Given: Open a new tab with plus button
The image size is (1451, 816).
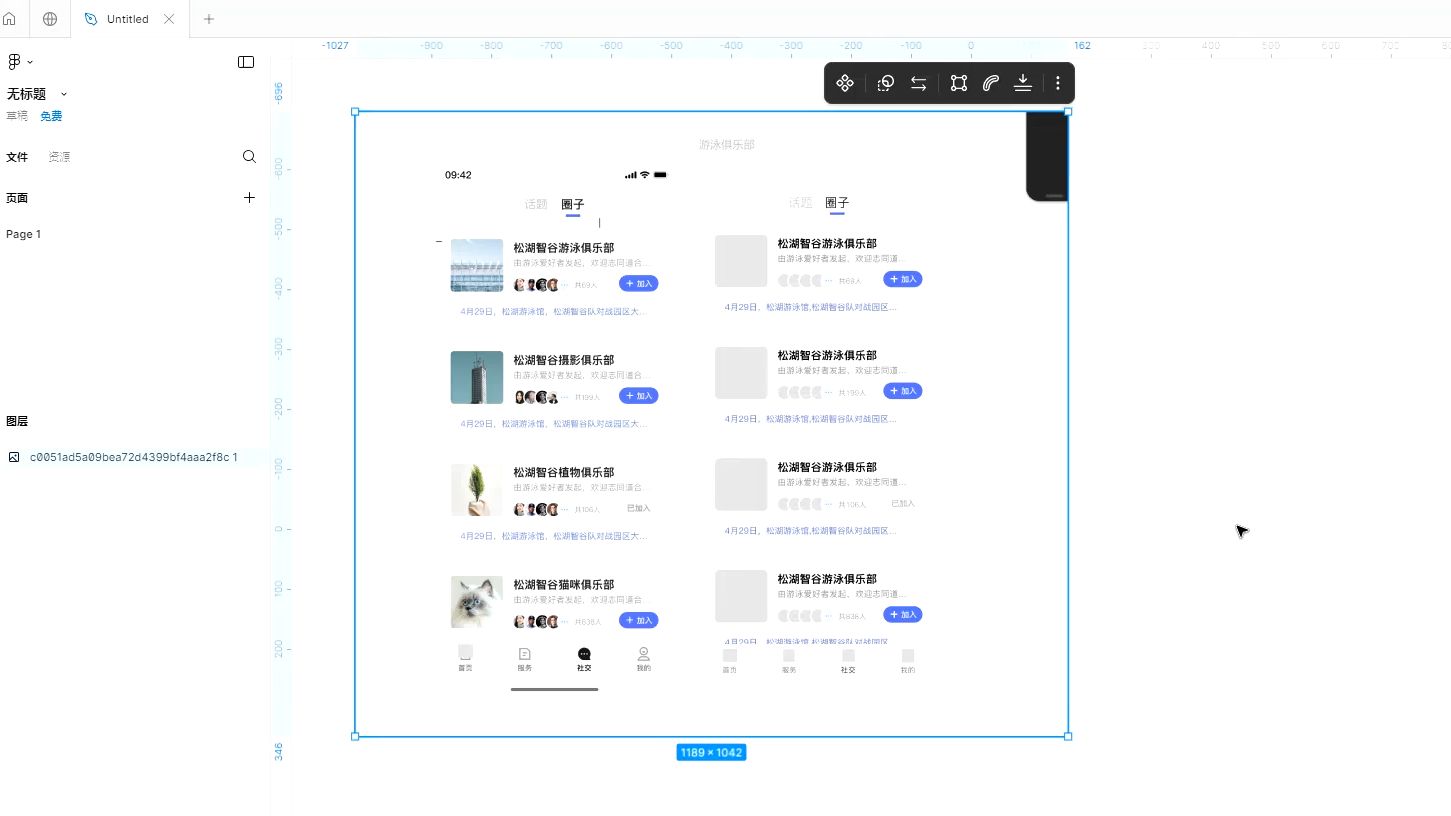Looking at the screenshot, I should tap(208, 19).
